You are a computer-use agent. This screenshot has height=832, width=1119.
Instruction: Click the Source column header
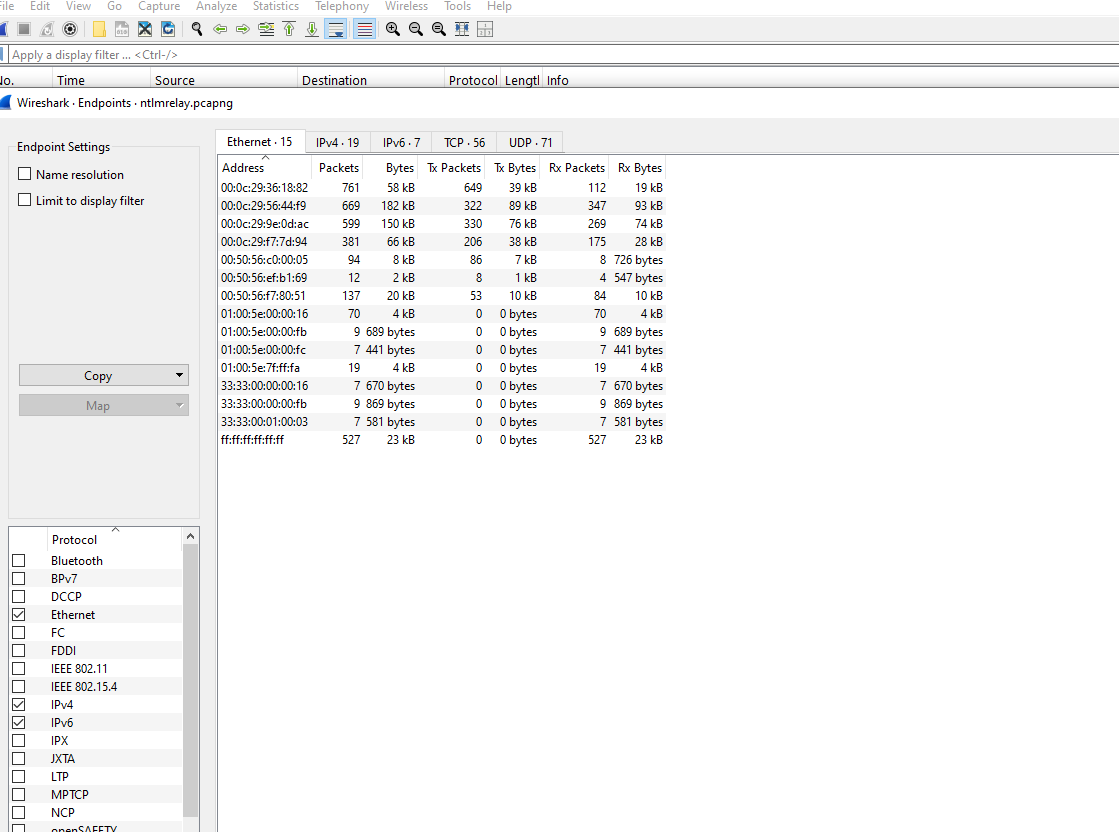click(x=223, y=80)
